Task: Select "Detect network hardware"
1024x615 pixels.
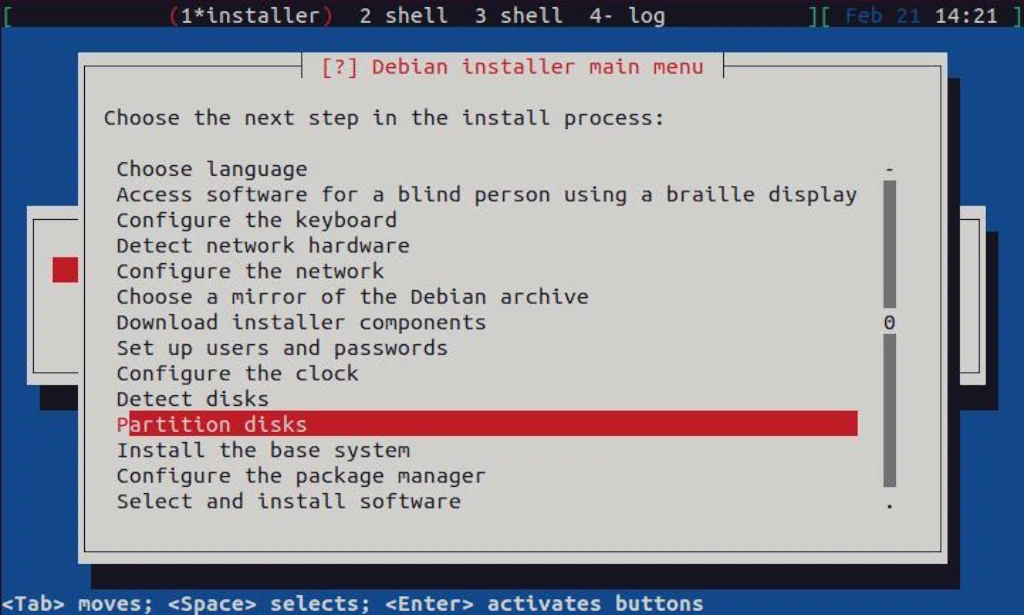Action: pos(262,245)
